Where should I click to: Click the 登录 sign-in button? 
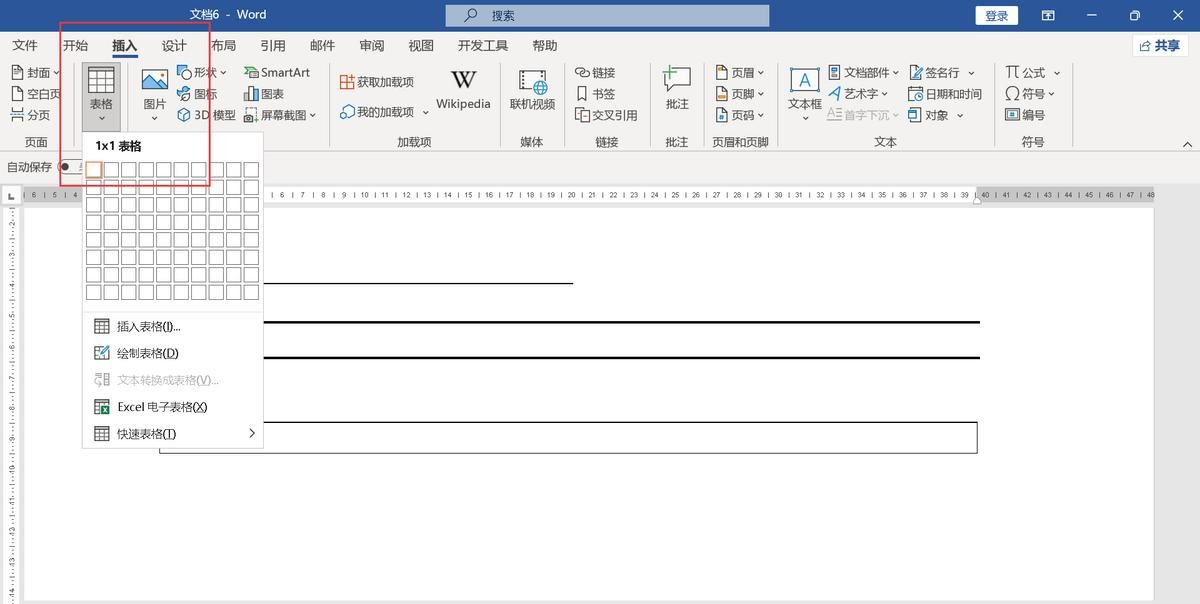(996, 16)
